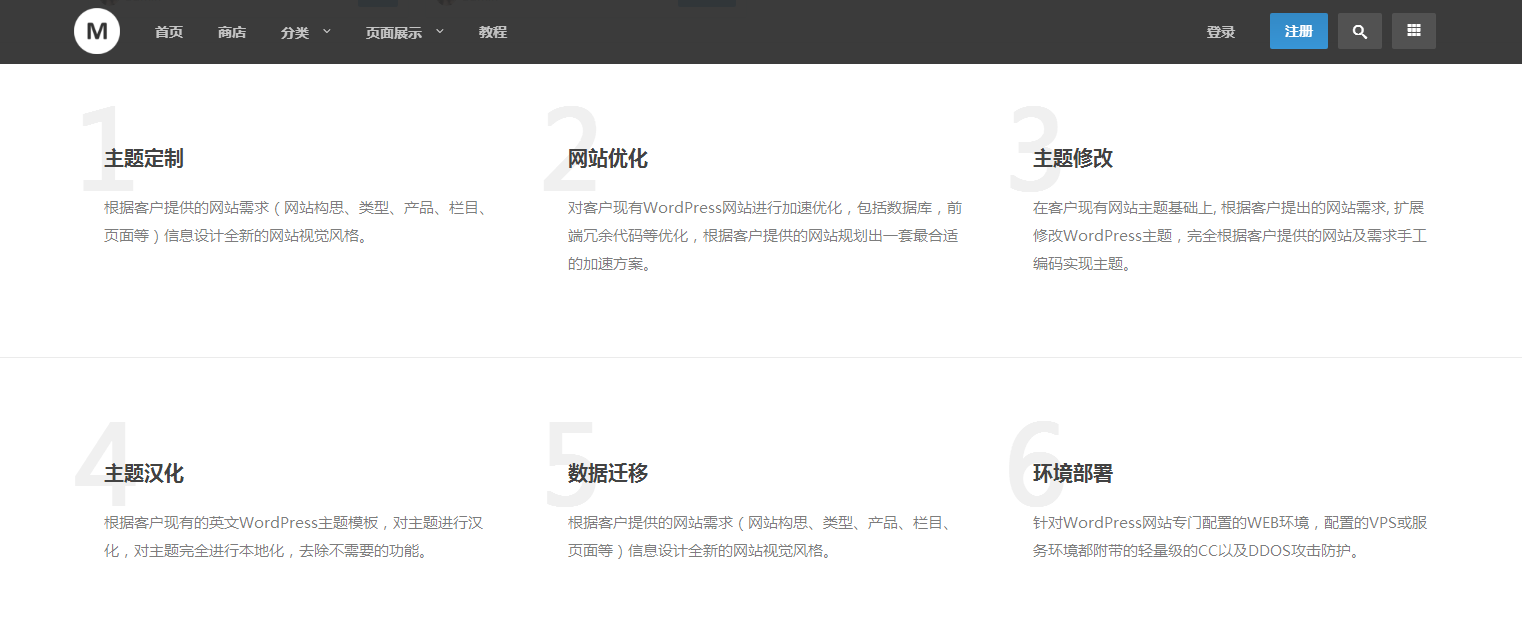Go to 首页 in navigation
1522x643 pixels.
coord(169,32)
